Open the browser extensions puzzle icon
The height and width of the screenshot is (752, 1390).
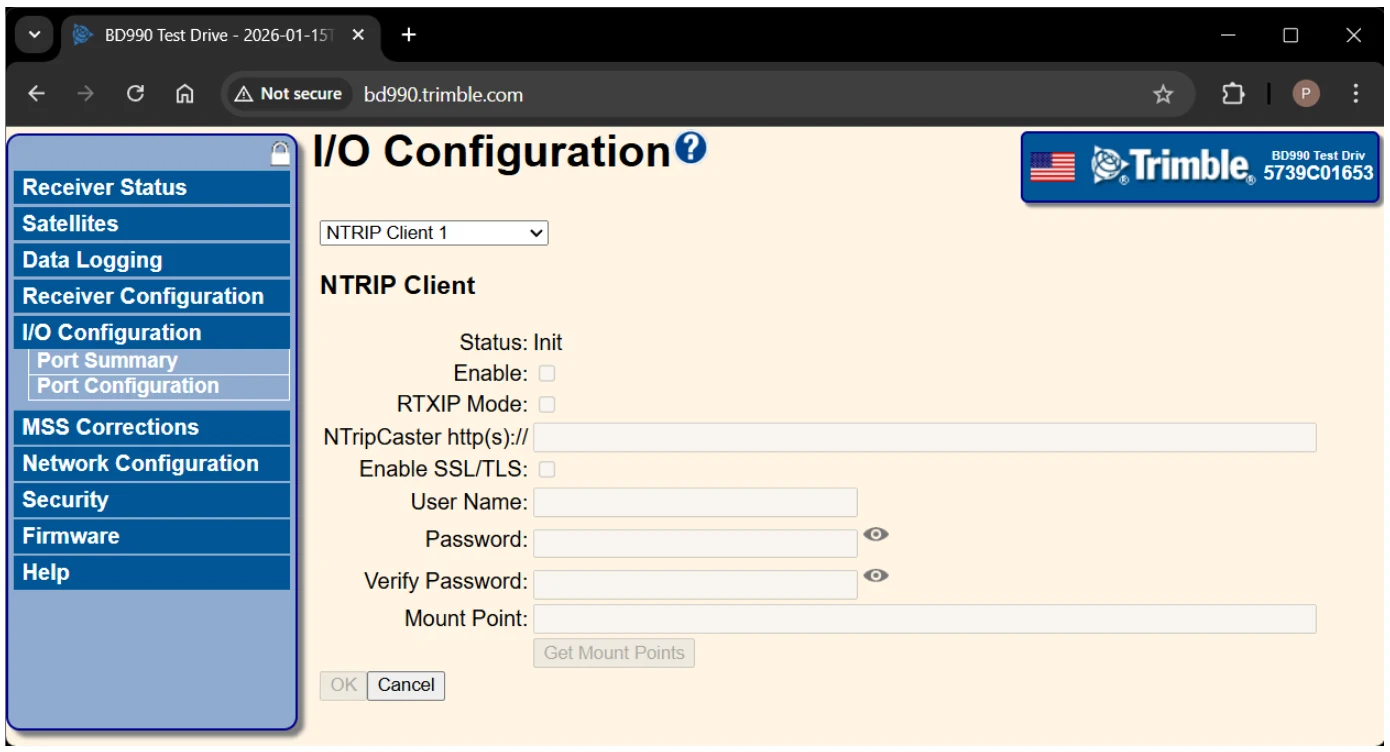(x=1232, y=94)
